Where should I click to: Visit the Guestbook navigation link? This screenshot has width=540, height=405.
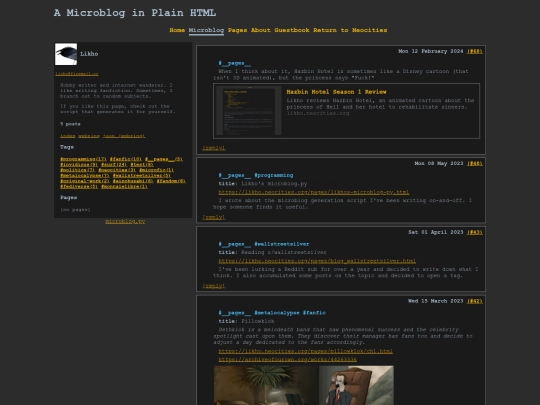coord(292,30)
